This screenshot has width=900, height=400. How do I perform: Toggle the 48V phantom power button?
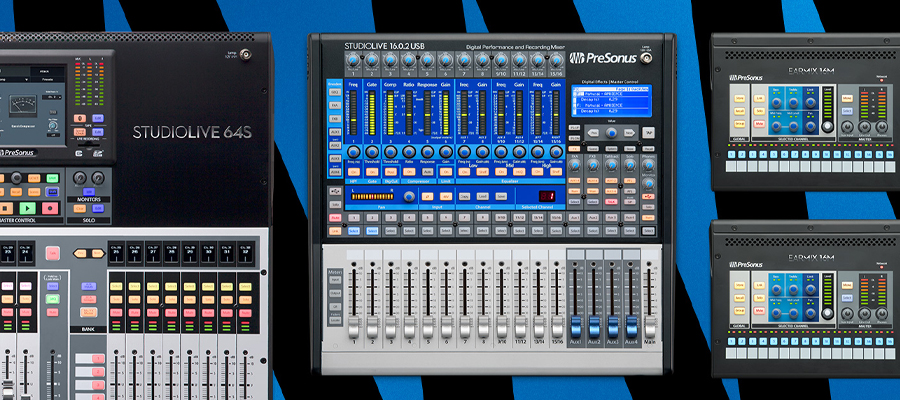point(446,196)
